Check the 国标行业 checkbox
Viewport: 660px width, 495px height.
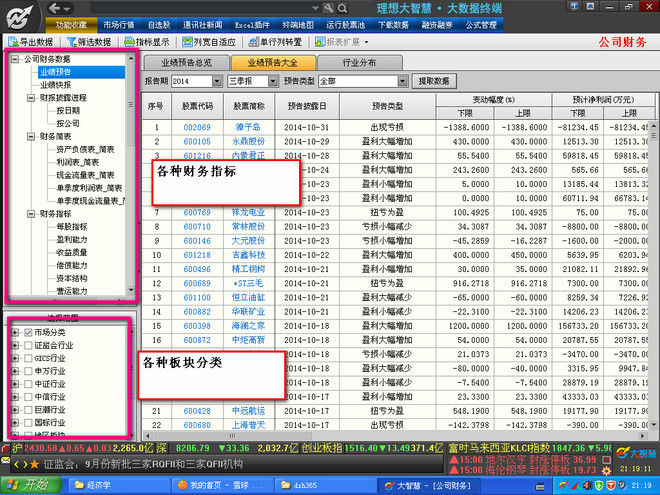coord(28,423)
